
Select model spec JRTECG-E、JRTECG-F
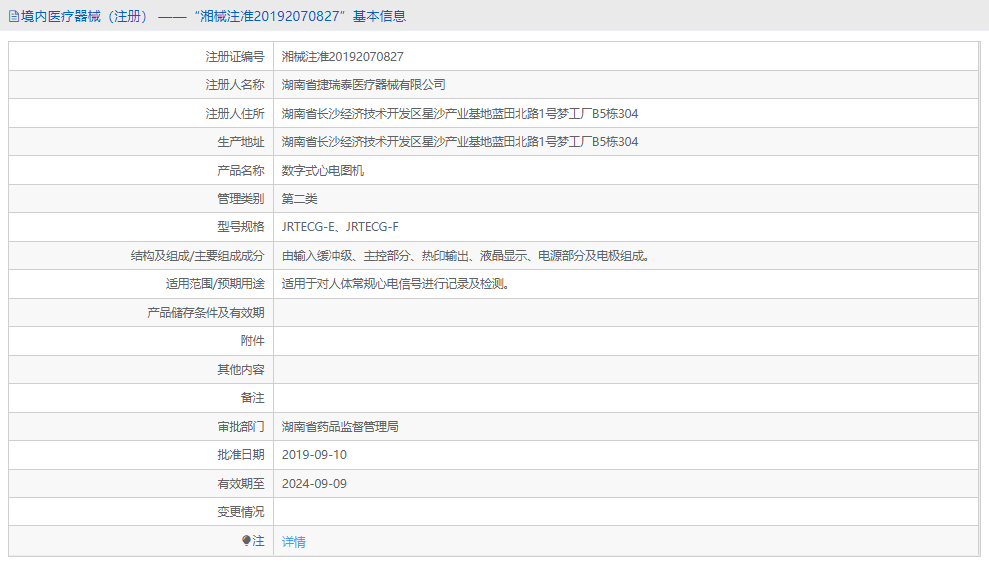tap(340, 227)
